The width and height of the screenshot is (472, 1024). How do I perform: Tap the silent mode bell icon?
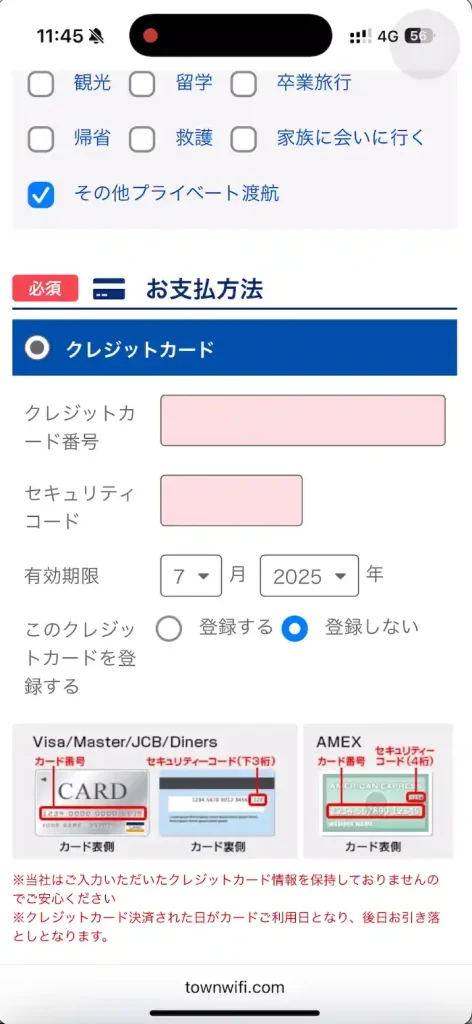(x=97, y=35)
